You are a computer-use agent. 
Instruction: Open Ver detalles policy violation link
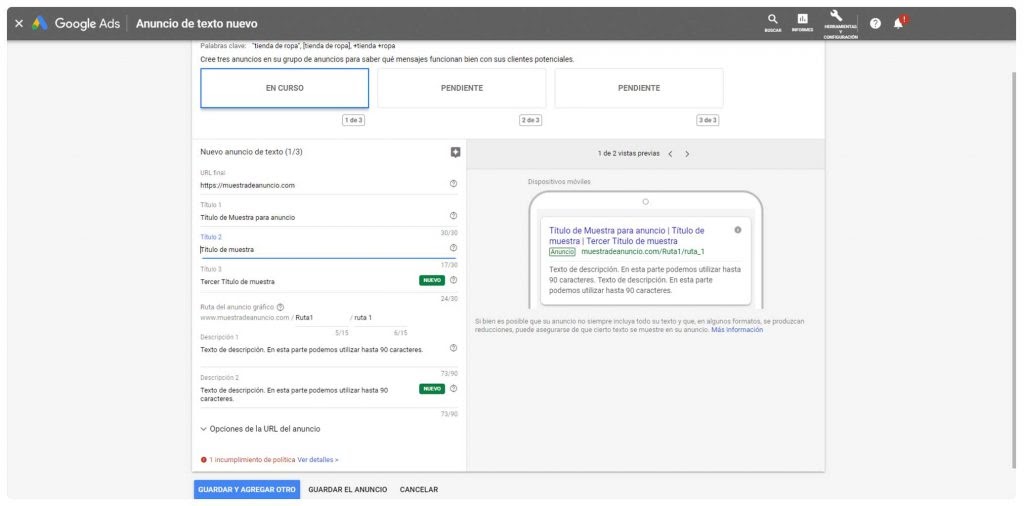pos(317,460)
